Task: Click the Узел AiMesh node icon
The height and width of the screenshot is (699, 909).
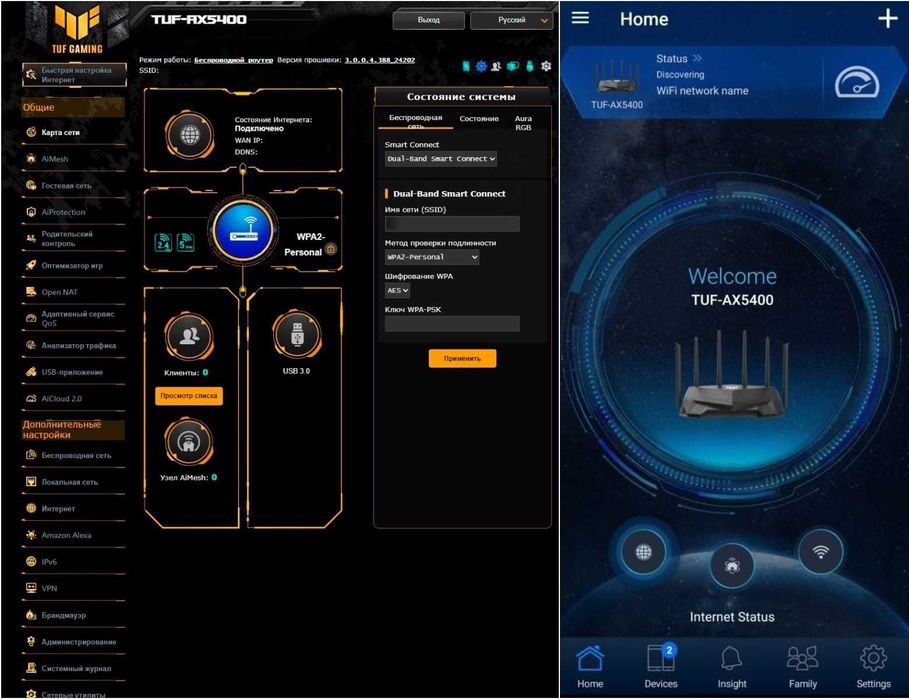Action: 189,442
